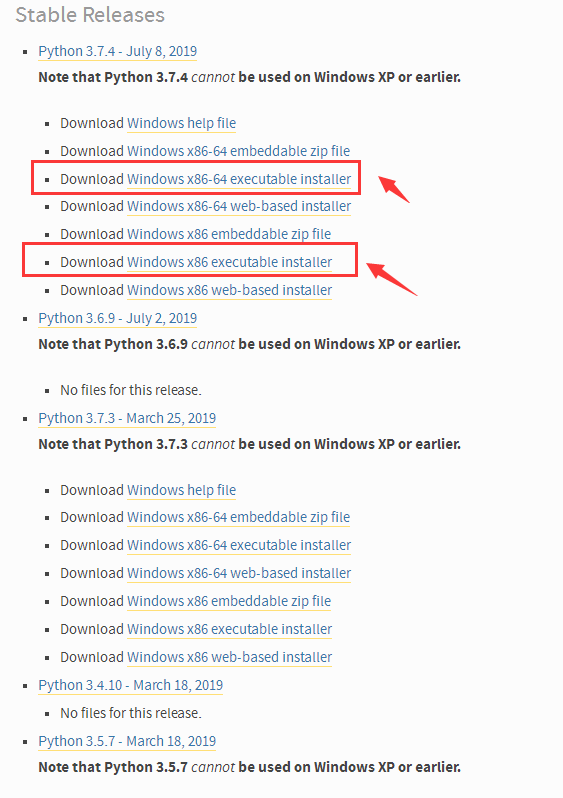563x798 pixels.
Task: Open the Python 3.4.10 - March 18, 2019 release
Action: click(x=130, y=685)
